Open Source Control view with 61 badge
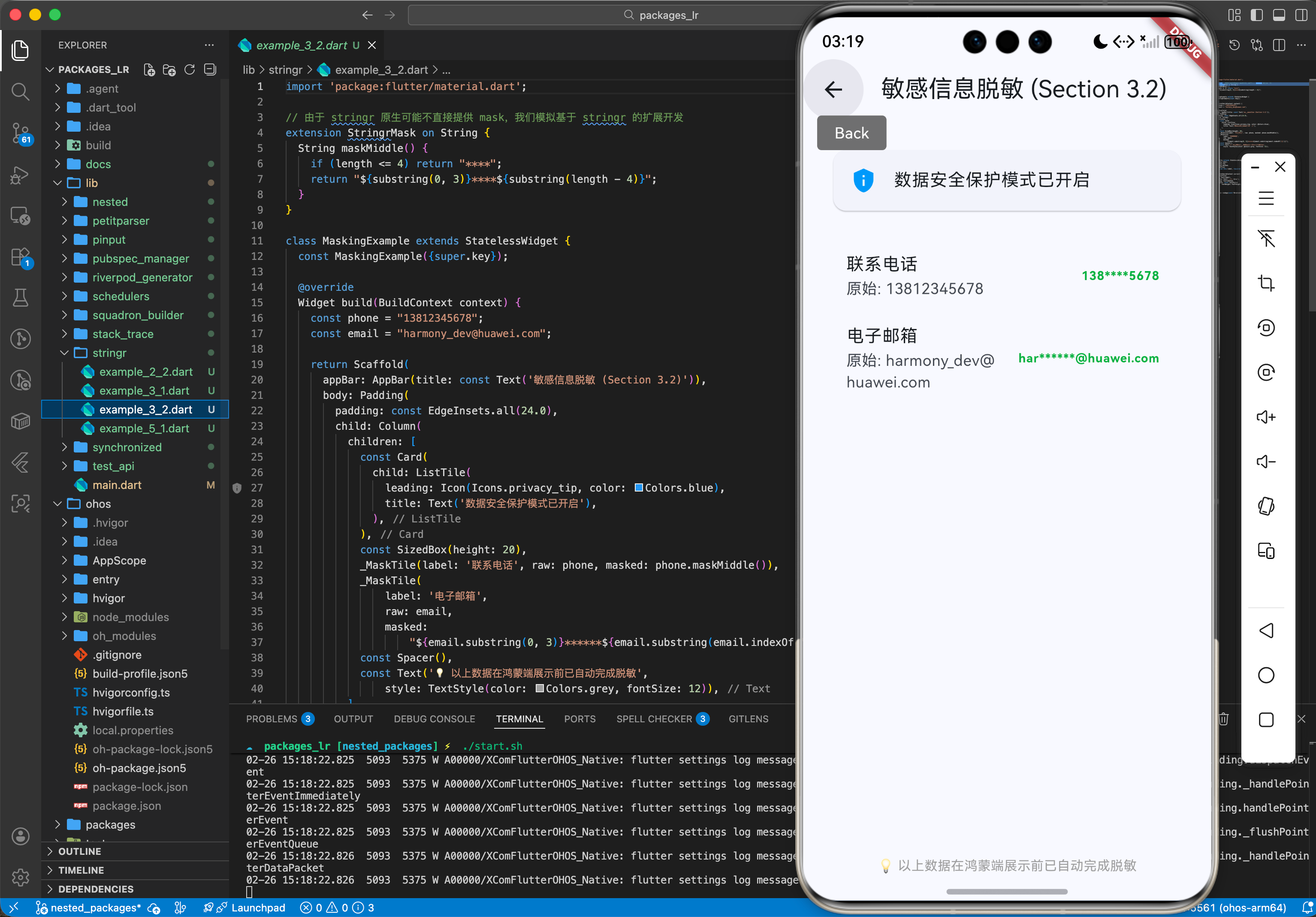The width and height of the screenshot is (1316, 917). click(x=21, y=133)
